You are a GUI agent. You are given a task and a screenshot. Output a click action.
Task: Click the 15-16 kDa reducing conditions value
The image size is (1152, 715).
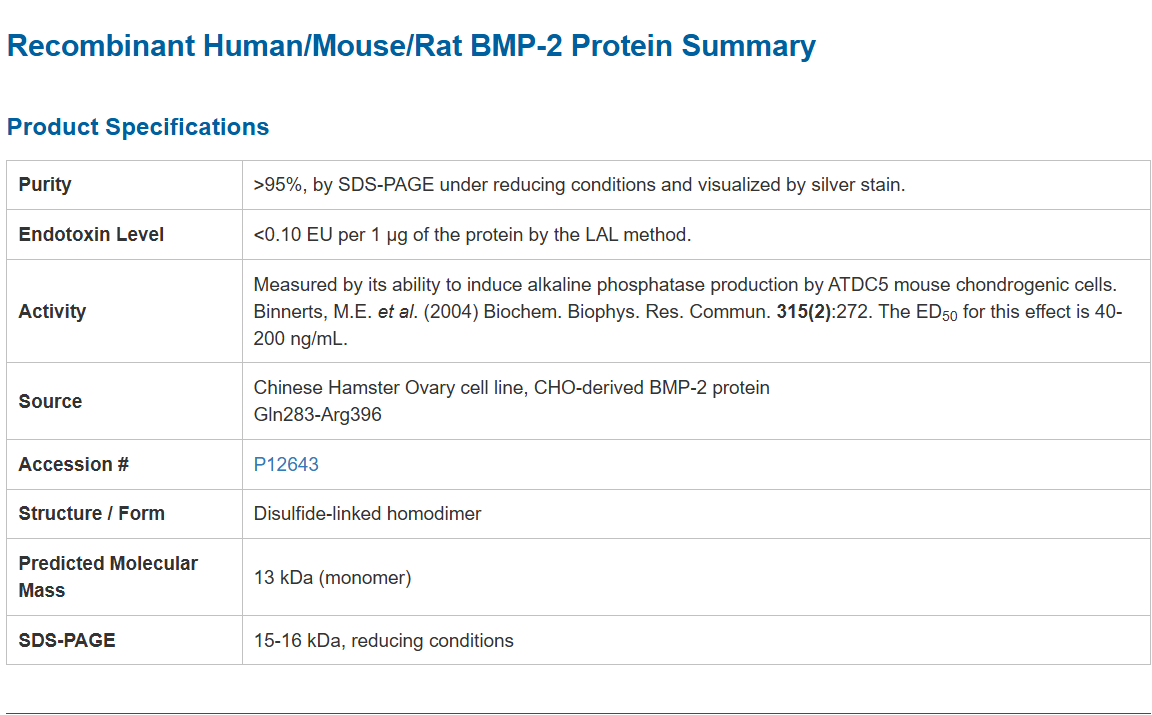[x=383, y=640]
